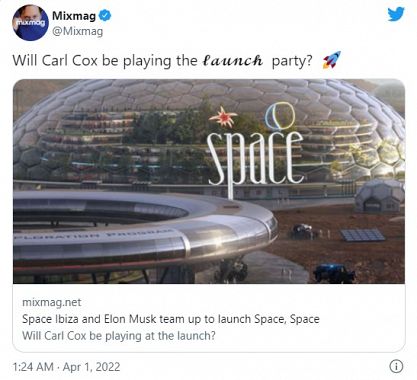Click the stylized 'launch' word in tweet
417x380 pixels.
coord(232,61)
